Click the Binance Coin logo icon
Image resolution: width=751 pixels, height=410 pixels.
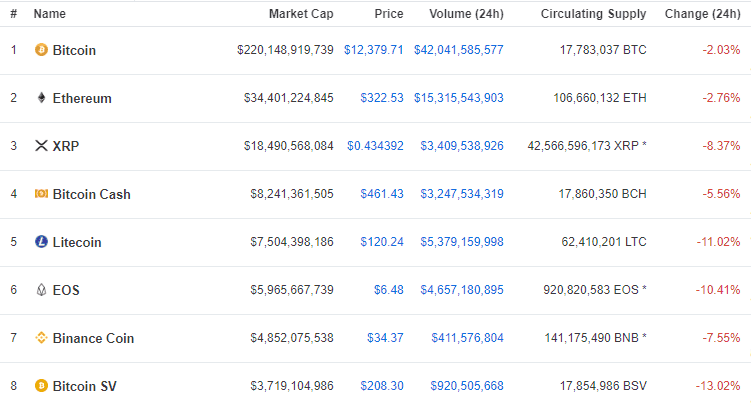click(x=41, y=338)
